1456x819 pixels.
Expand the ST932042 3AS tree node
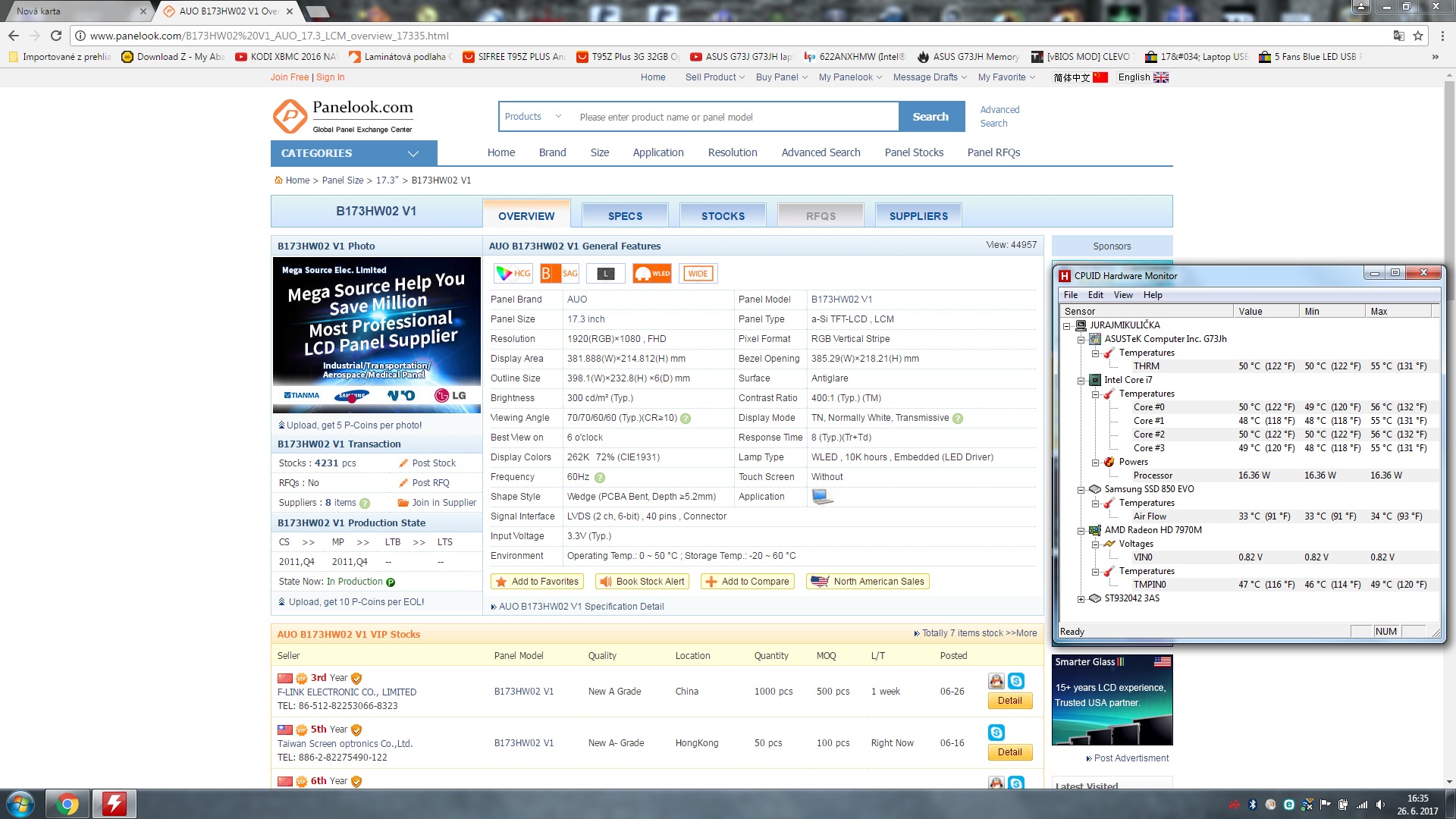1081,599
